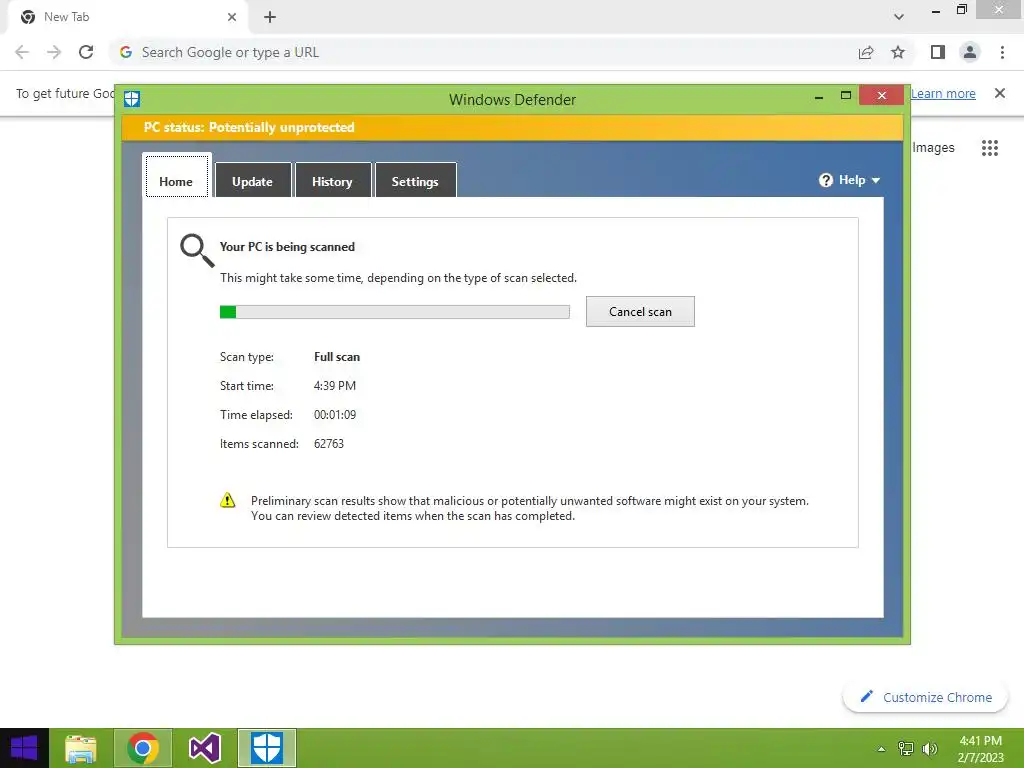Screen dimensions: 1024x768
Task: Click the Chrome forward arrow
Action: pos(54,52)
